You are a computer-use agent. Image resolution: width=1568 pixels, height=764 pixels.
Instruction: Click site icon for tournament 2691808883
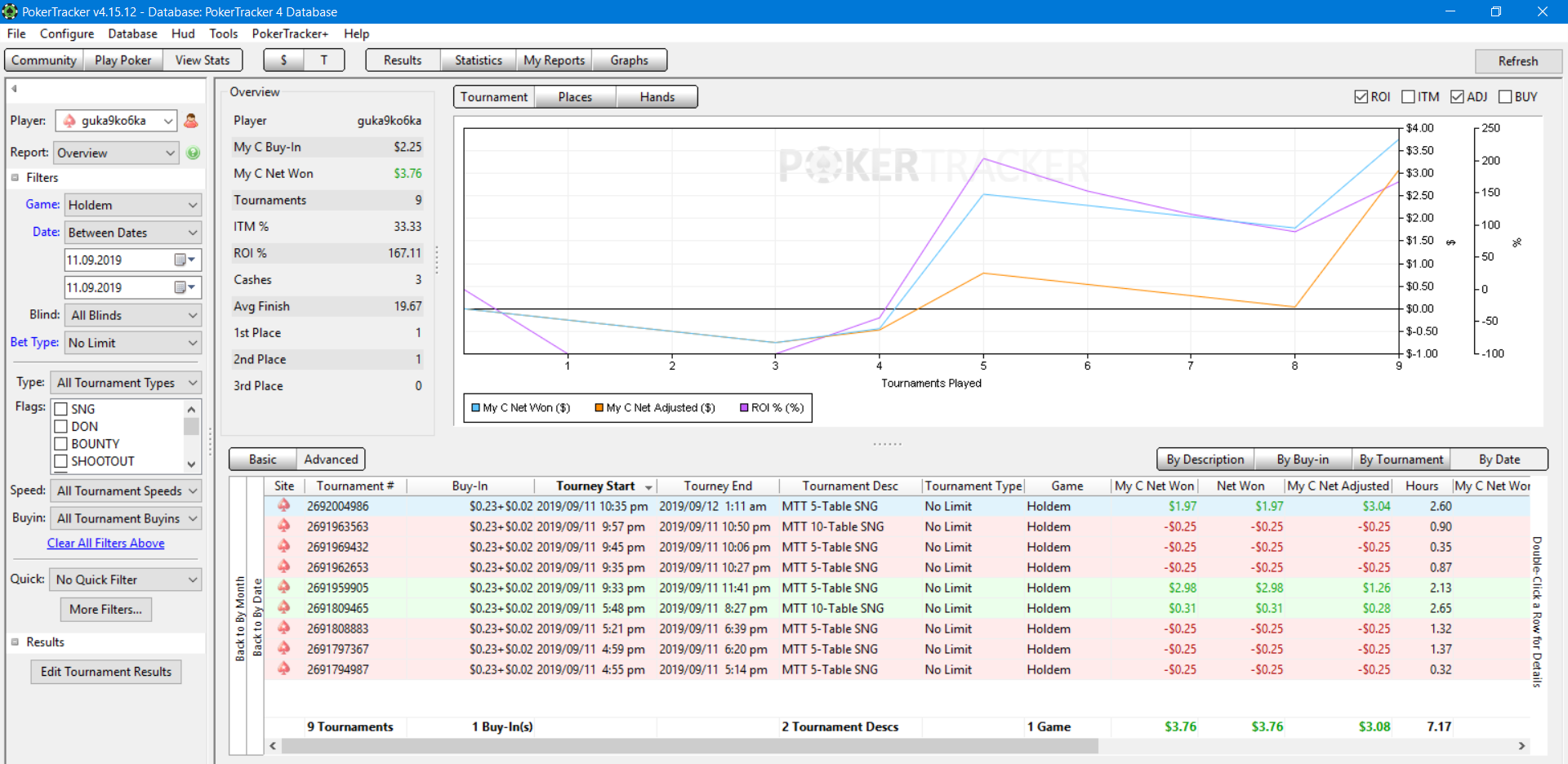[284, 629]
